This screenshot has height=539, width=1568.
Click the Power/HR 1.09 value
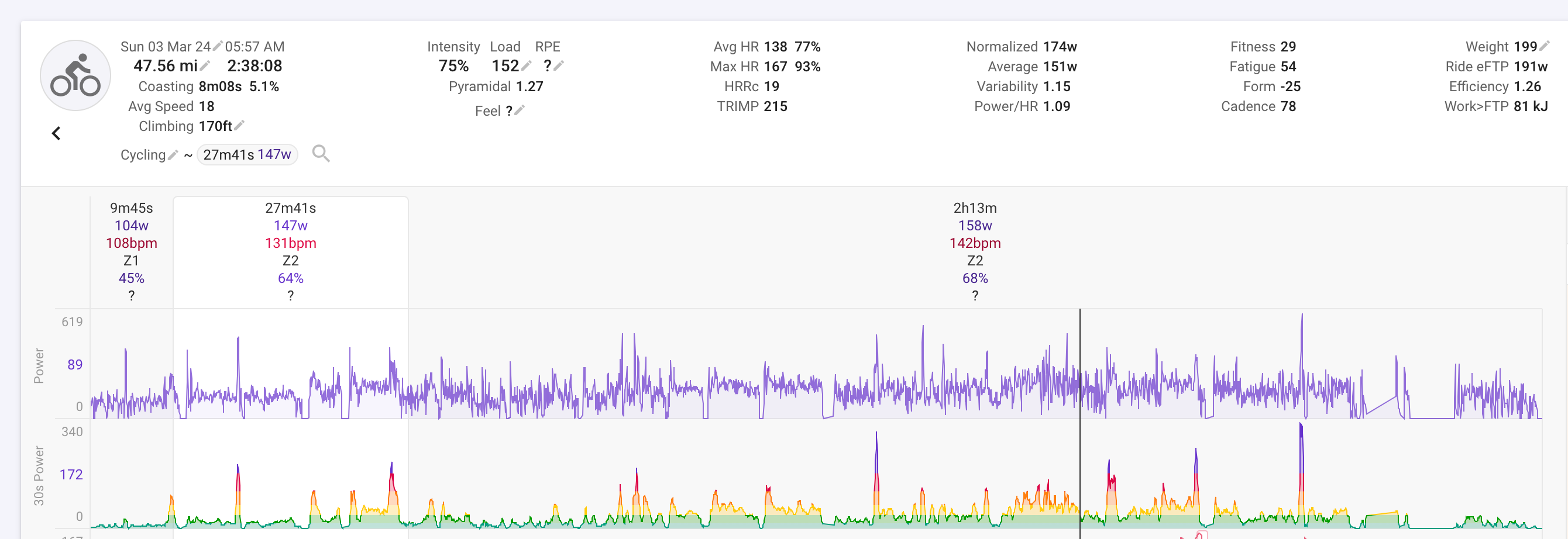pos(1056,106)
